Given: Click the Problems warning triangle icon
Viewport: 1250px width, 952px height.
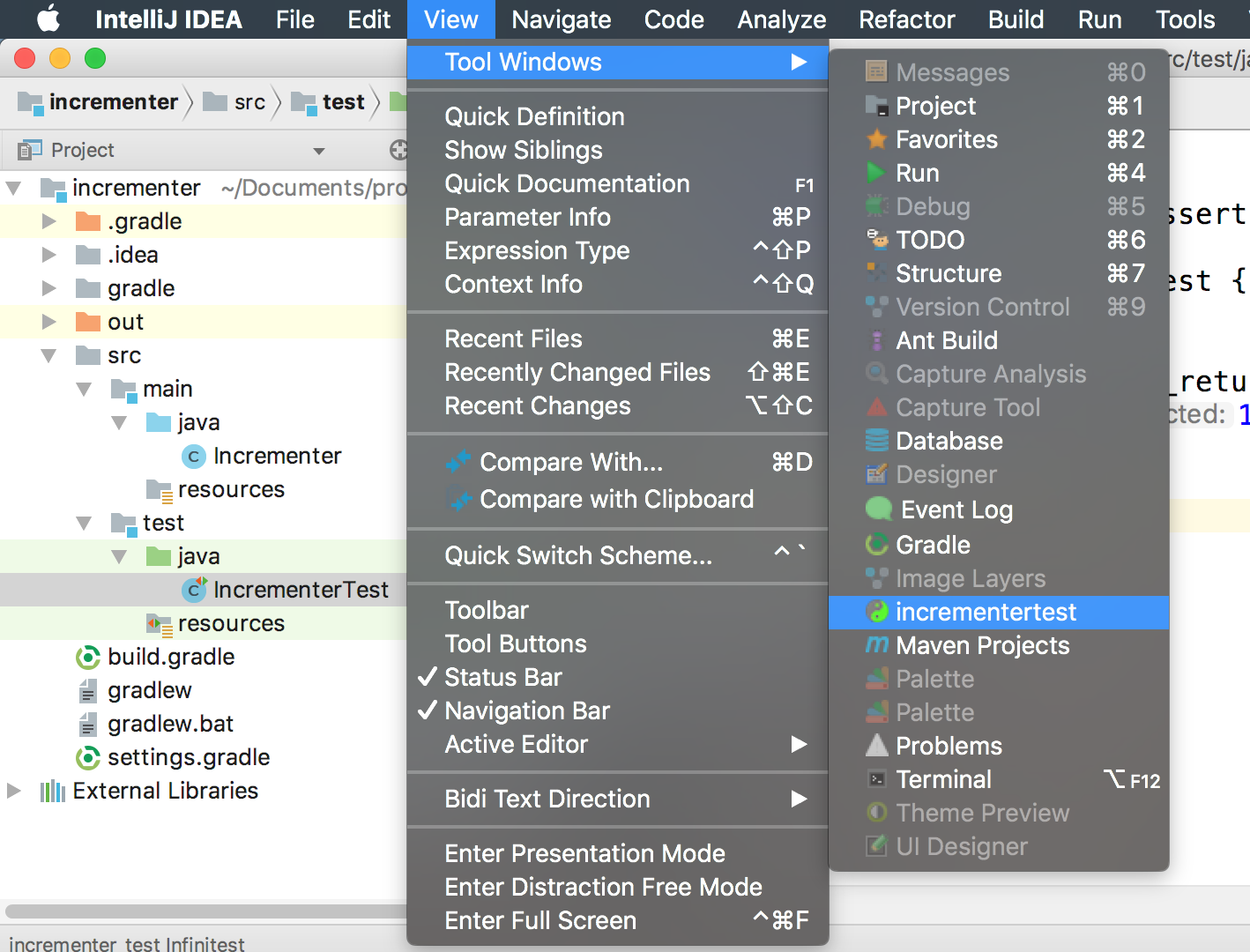Looking at the screenshot, I should coord(876,746).
